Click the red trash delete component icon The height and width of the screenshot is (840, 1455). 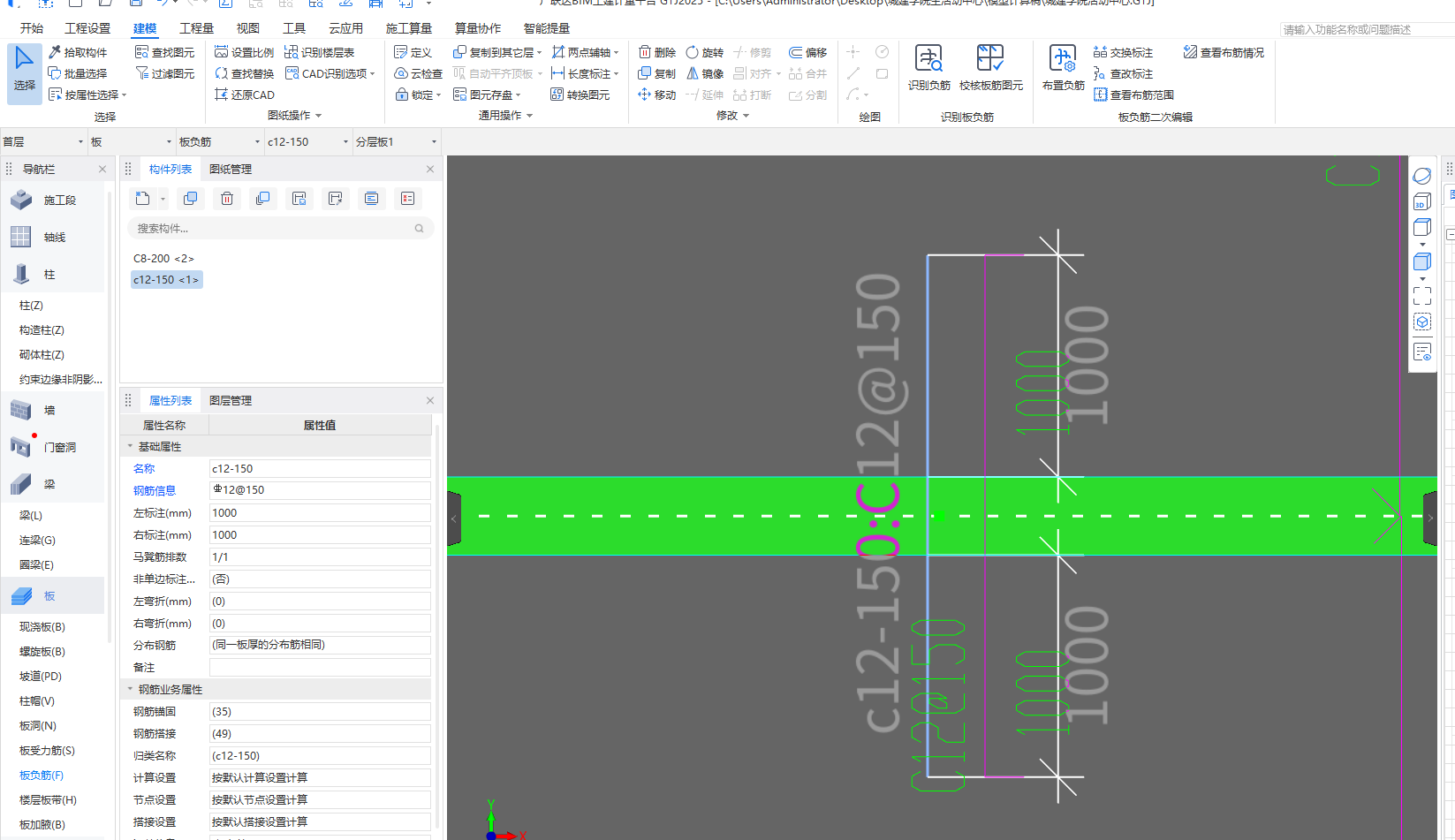[x=227, y=199]
